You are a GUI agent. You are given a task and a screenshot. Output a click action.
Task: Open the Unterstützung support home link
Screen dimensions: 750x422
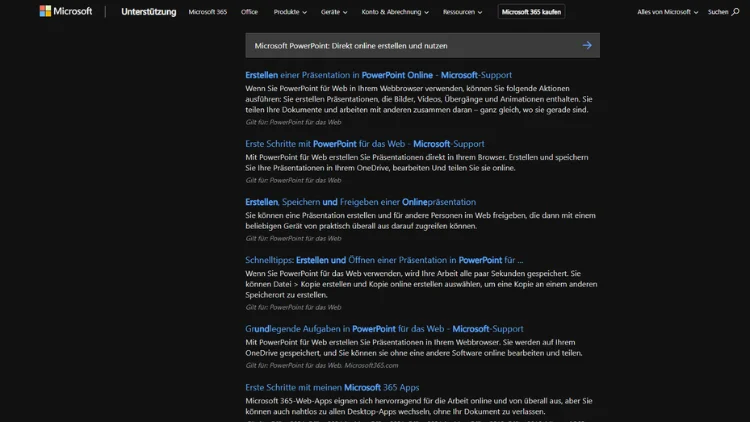(148, 11)
